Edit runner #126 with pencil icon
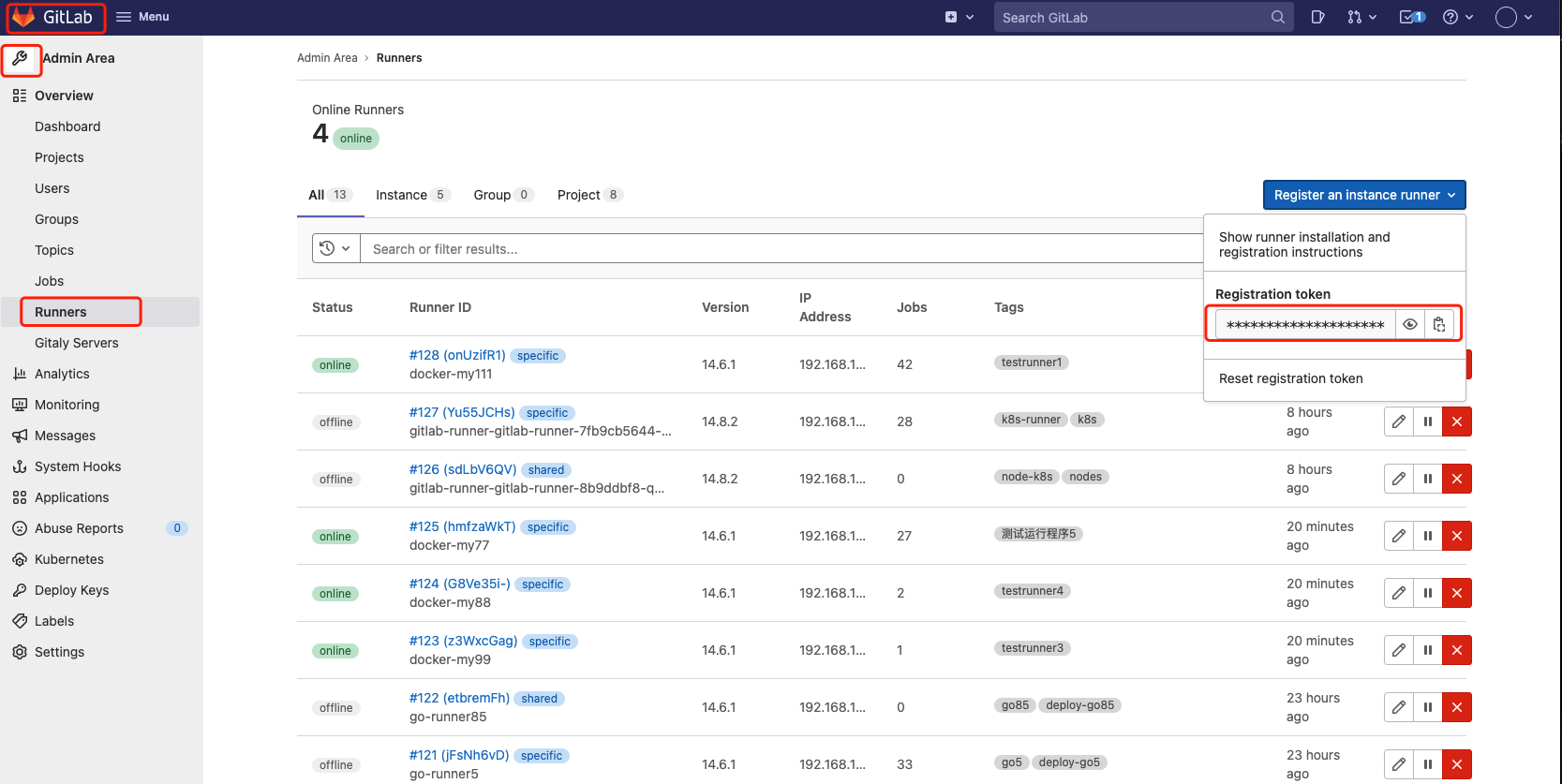 click(x=1399, y=479)
